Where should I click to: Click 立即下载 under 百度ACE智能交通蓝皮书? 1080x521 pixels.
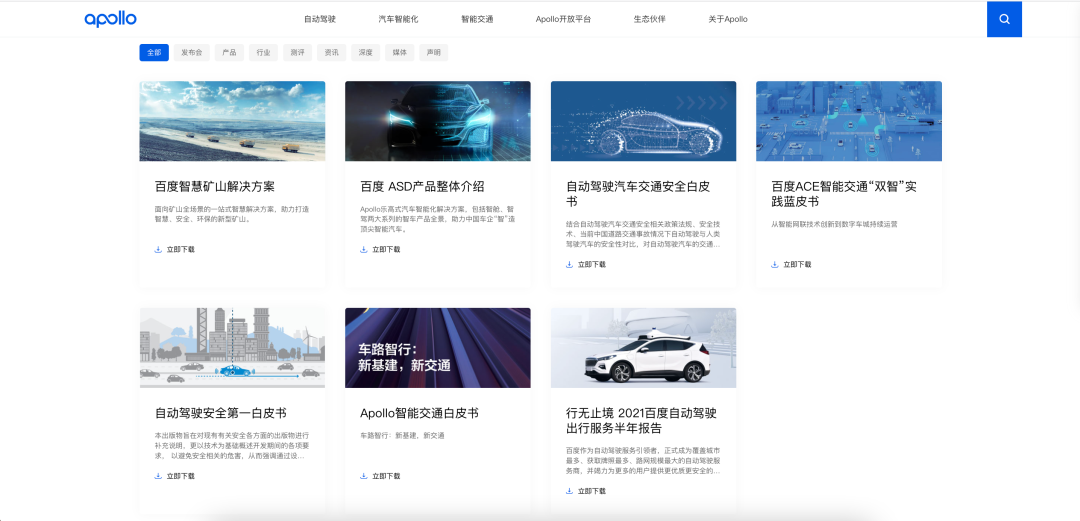[x=798, y=265]
